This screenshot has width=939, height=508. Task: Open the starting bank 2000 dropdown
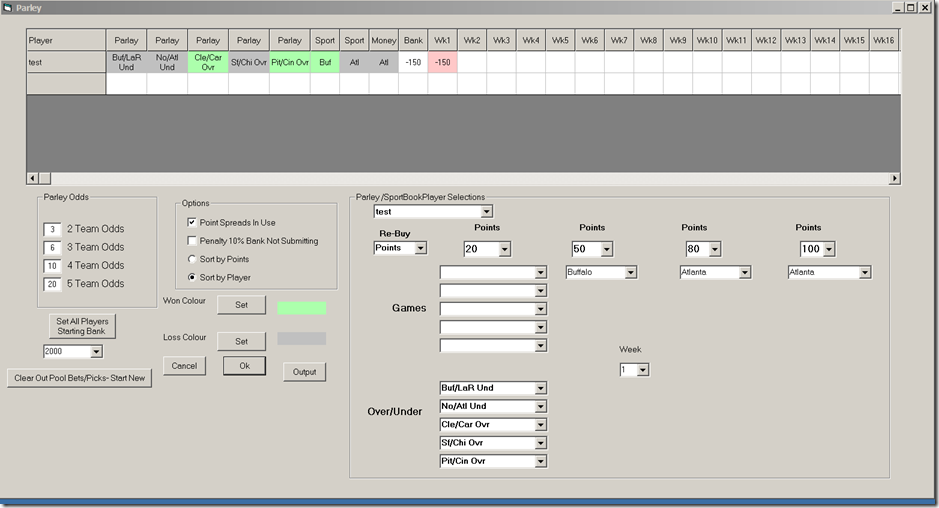click(x=96, y=352)
